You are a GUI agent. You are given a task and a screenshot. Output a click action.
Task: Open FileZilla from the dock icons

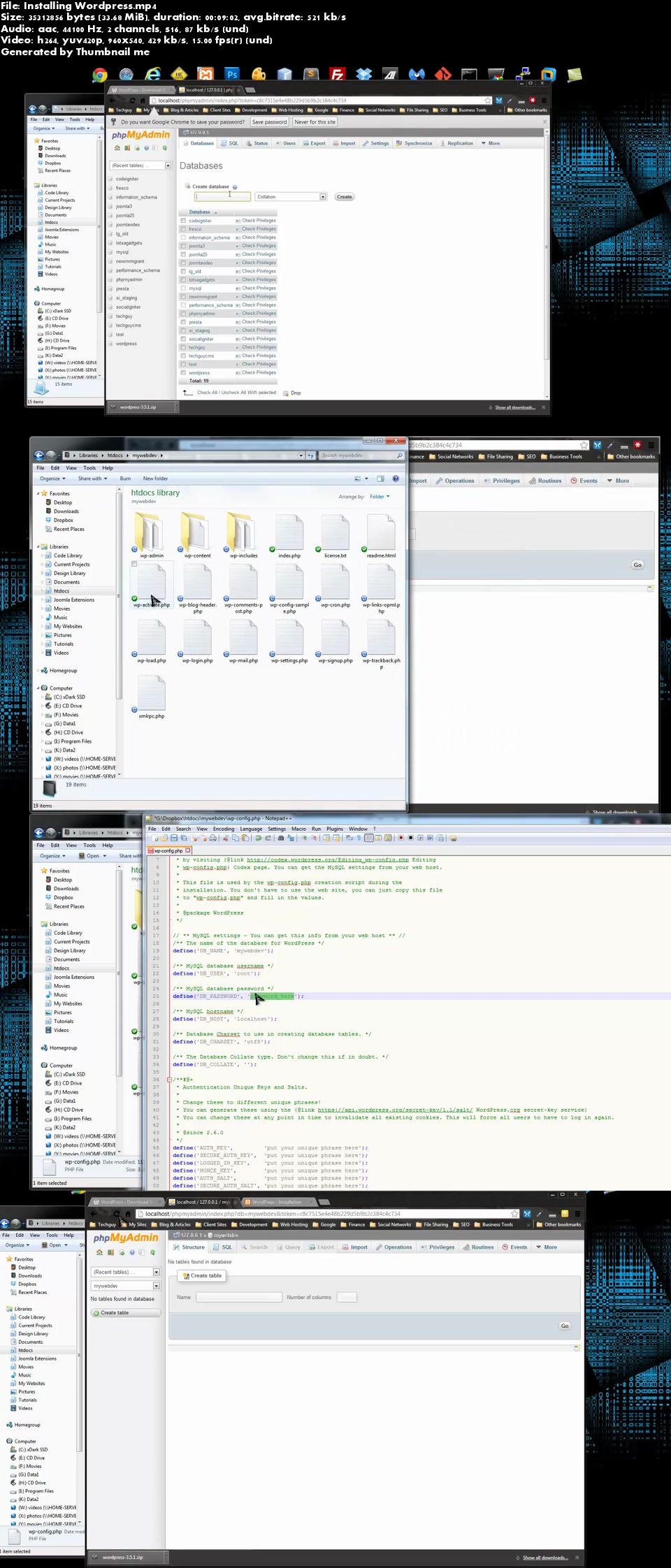click(338, 75)
